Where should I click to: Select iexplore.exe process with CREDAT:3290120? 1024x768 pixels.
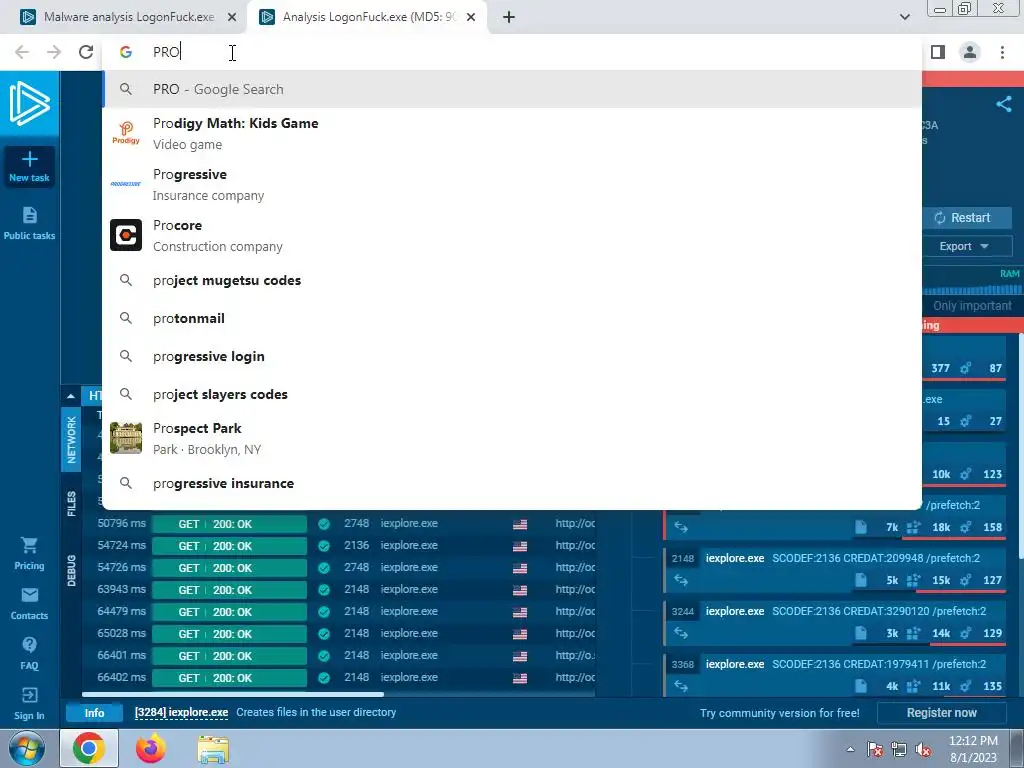pos(836,622)
